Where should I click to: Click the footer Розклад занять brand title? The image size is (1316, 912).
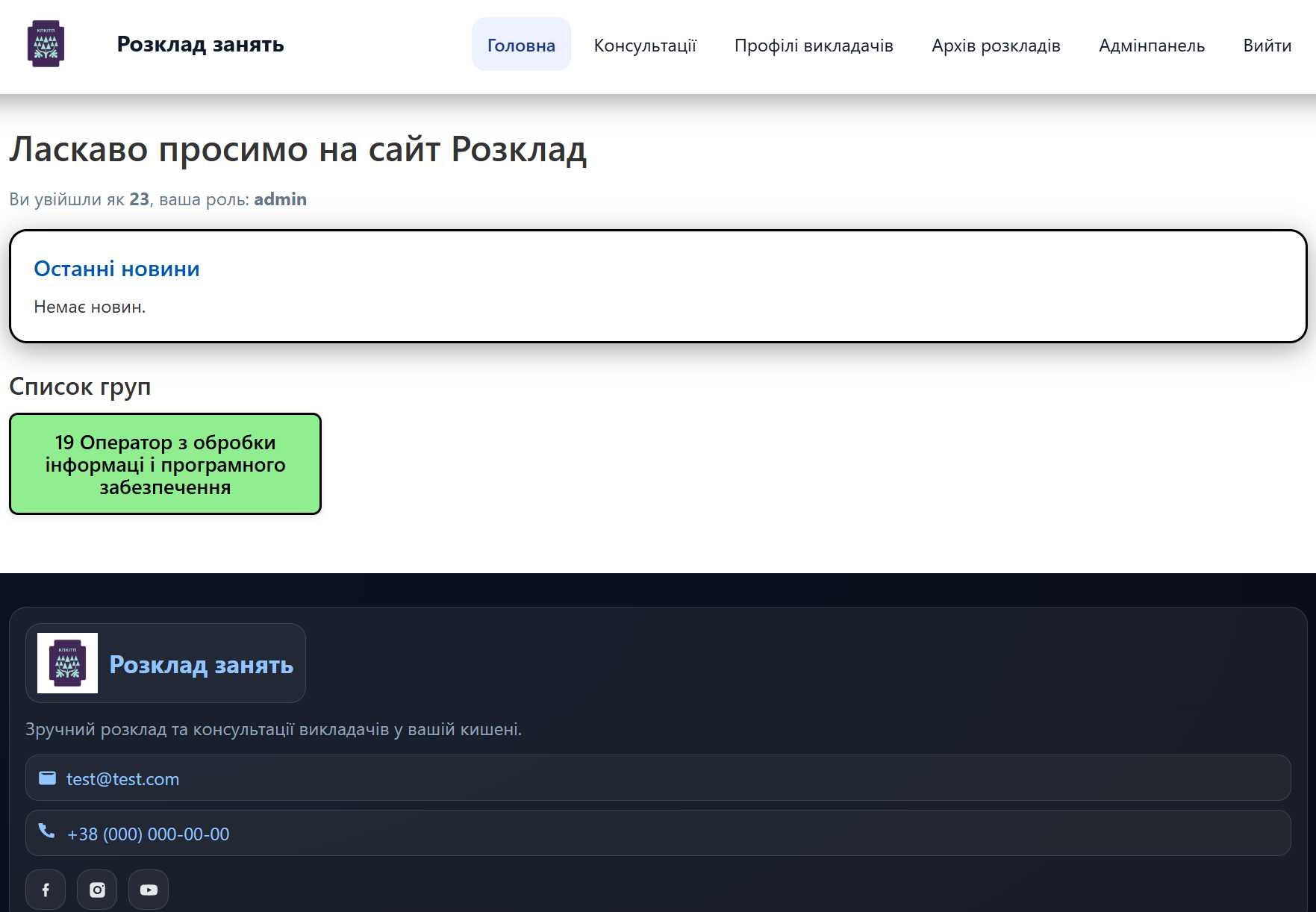[201, 664]
